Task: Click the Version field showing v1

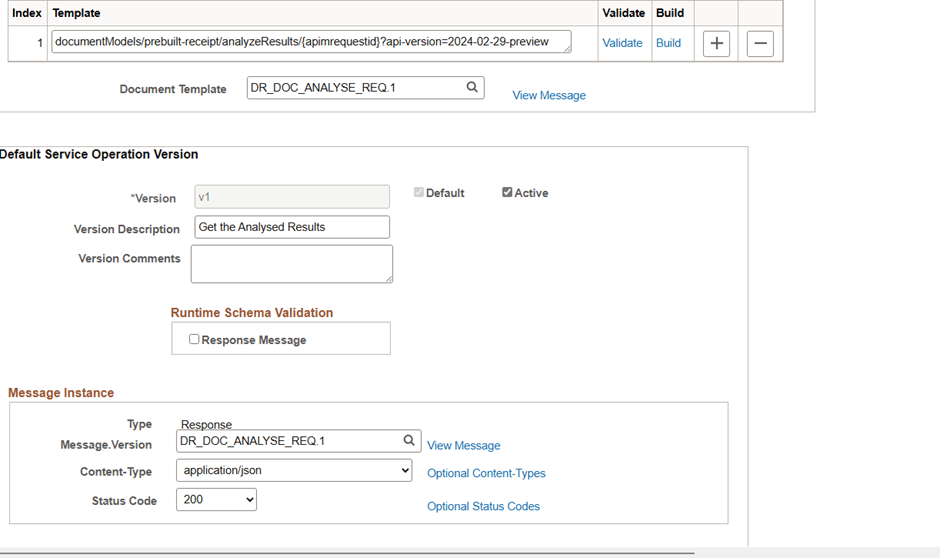Action: (292, 197)
